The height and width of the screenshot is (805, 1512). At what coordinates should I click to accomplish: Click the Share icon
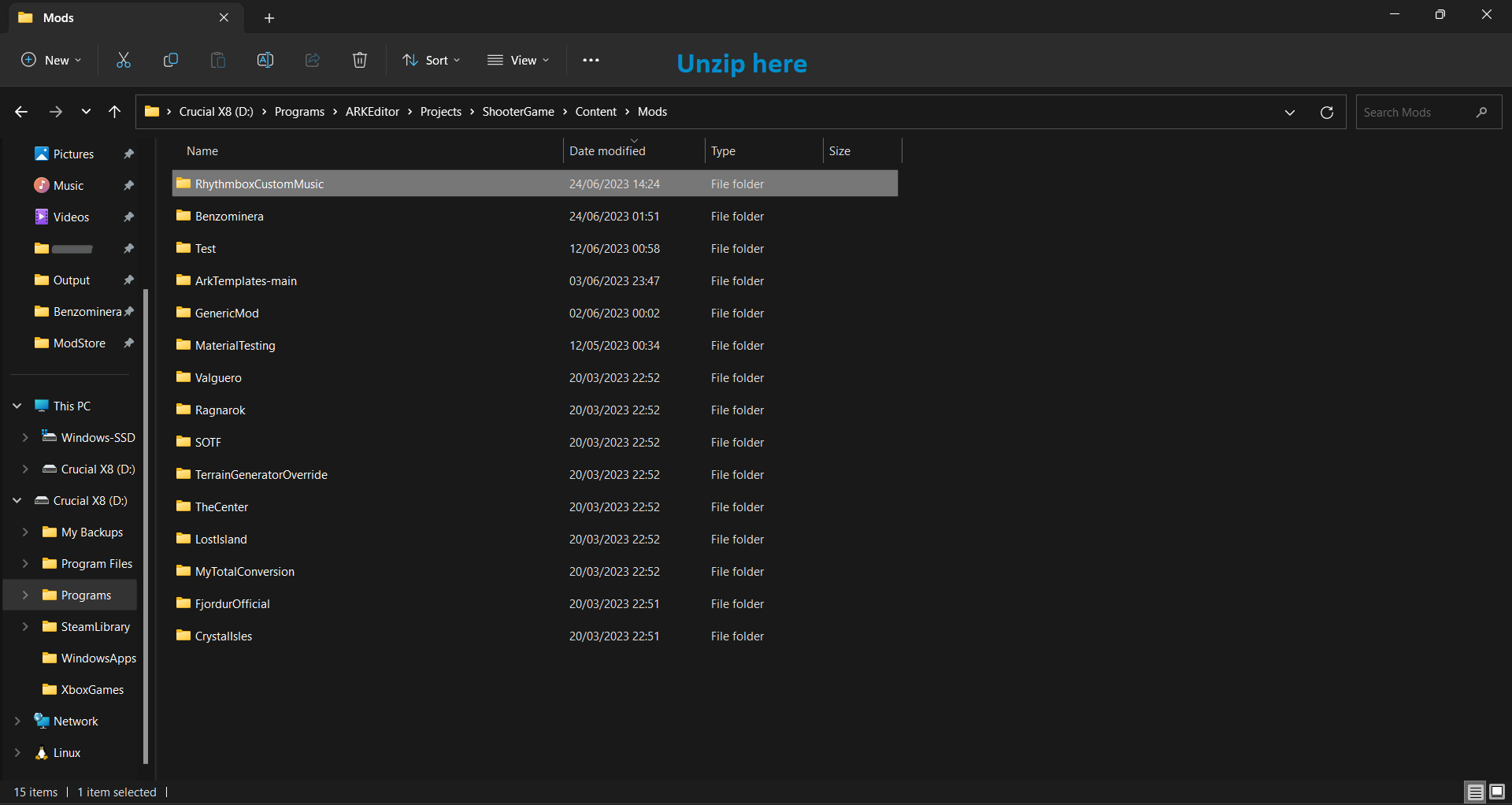point(313,60)
